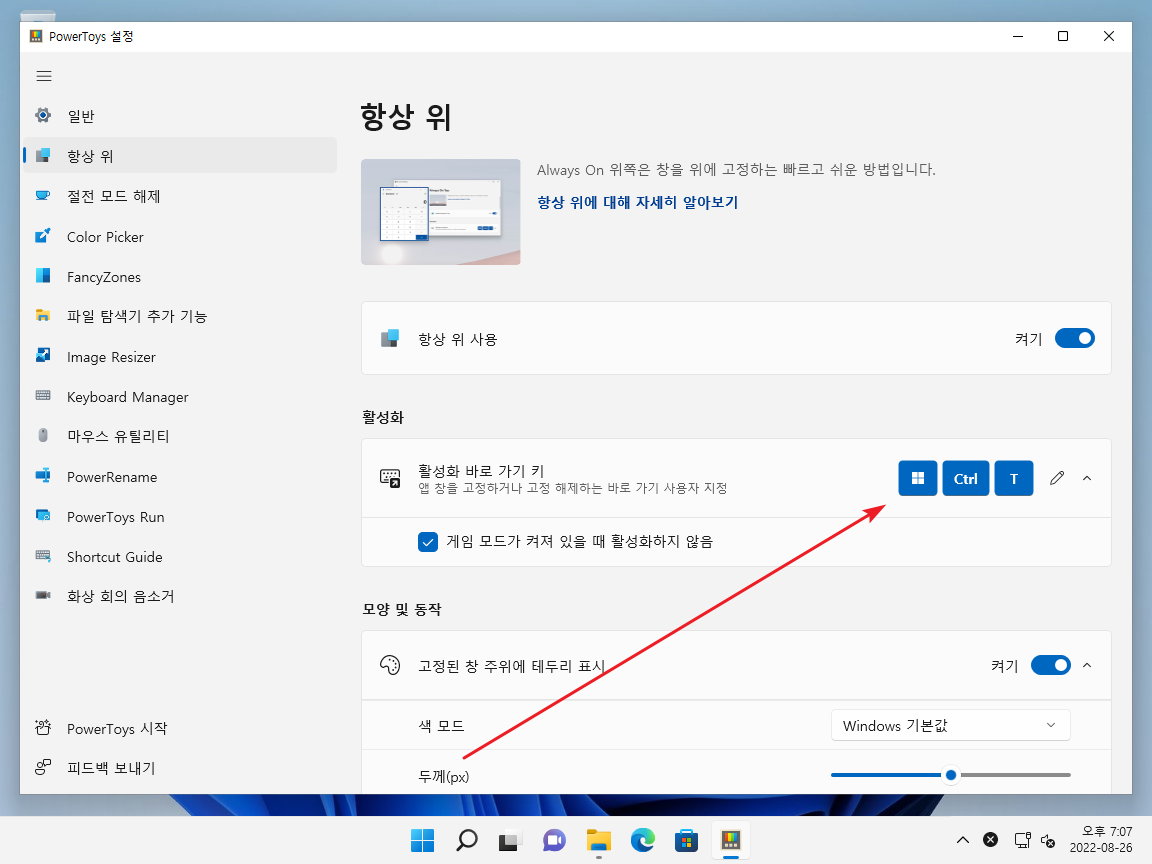The height and width of the screenshot is (864, 1152).
Task: Open File Explorer from the taskbar
Action: [599, 840]
